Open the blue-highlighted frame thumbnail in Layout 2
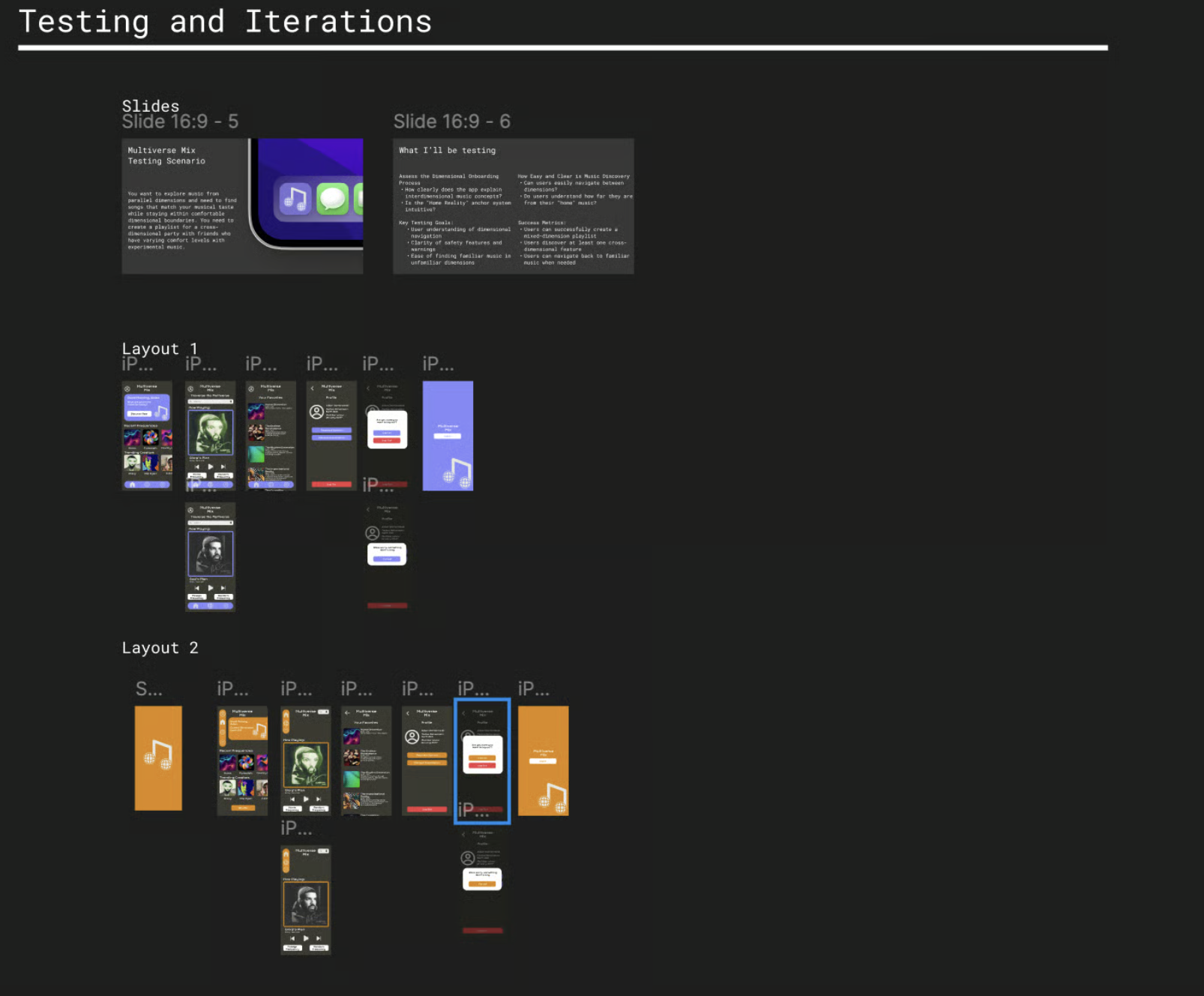The height and width of the screenshot is (996, 1204). 482,760
